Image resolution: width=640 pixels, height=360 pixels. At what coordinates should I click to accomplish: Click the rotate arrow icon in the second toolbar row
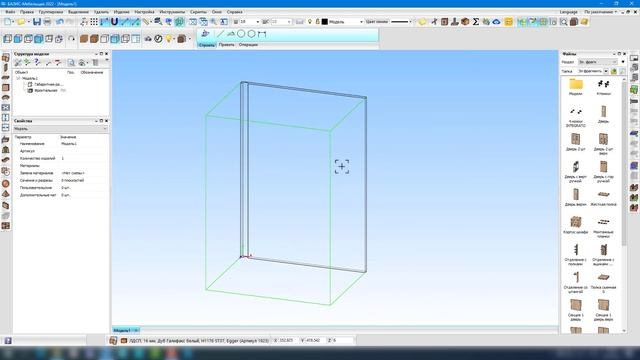(x=71, y=39)
